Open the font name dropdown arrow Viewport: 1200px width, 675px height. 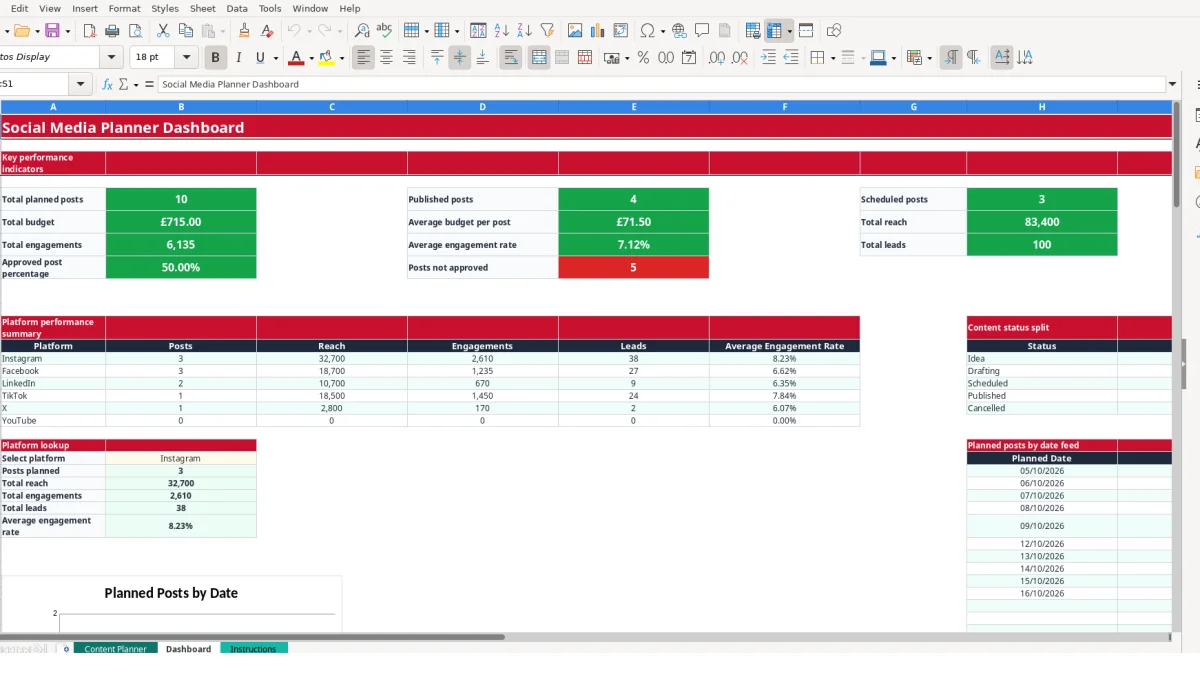(x=111, y=58)
